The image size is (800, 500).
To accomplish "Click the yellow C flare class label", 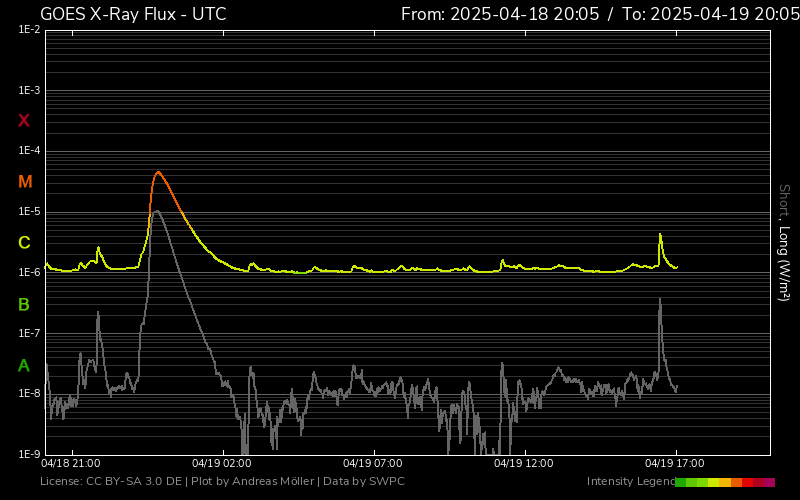I will [24, 242].
